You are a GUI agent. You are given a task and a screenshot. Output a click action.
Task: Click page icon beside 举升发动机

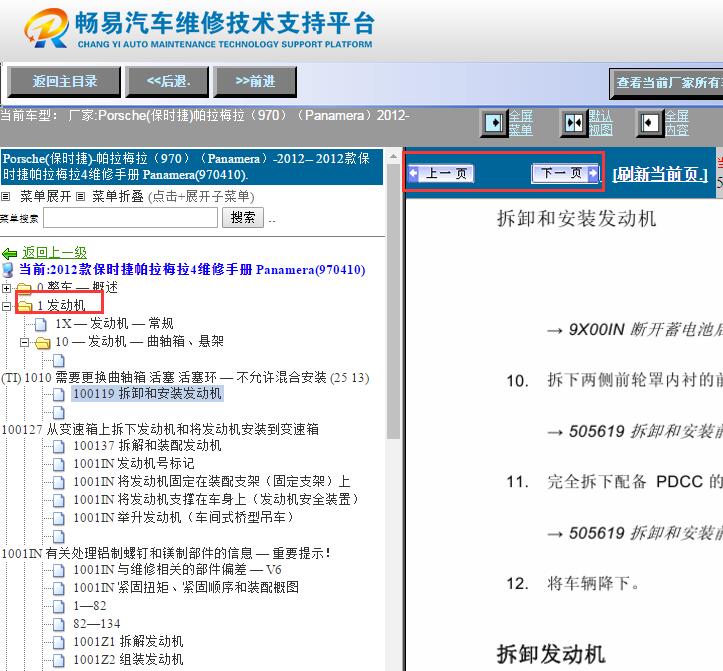click(x=59, y=518)
